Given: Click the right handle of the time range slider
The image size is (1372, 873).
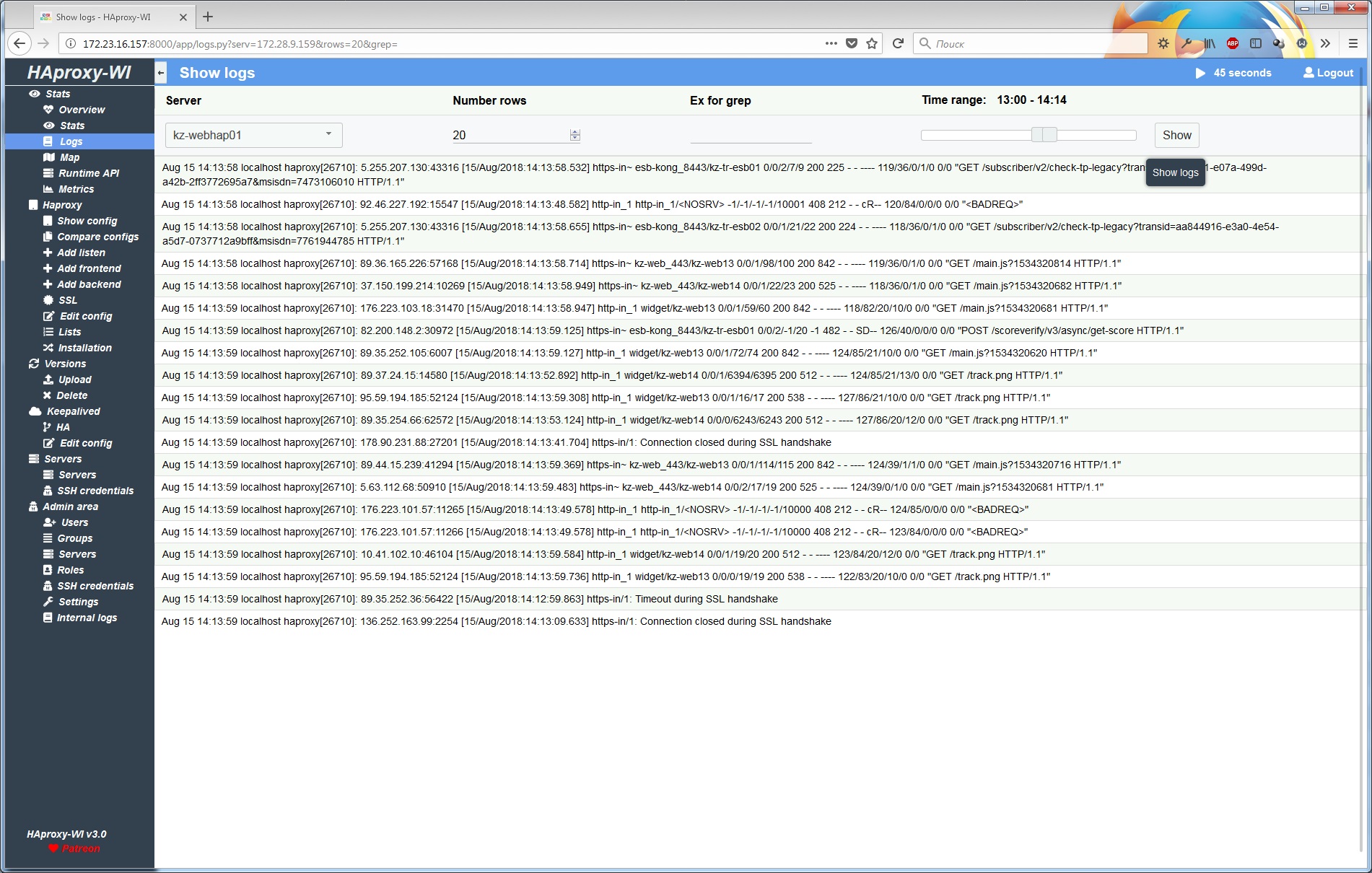Looking at the screenshot, I should (x=1051, y=135).
